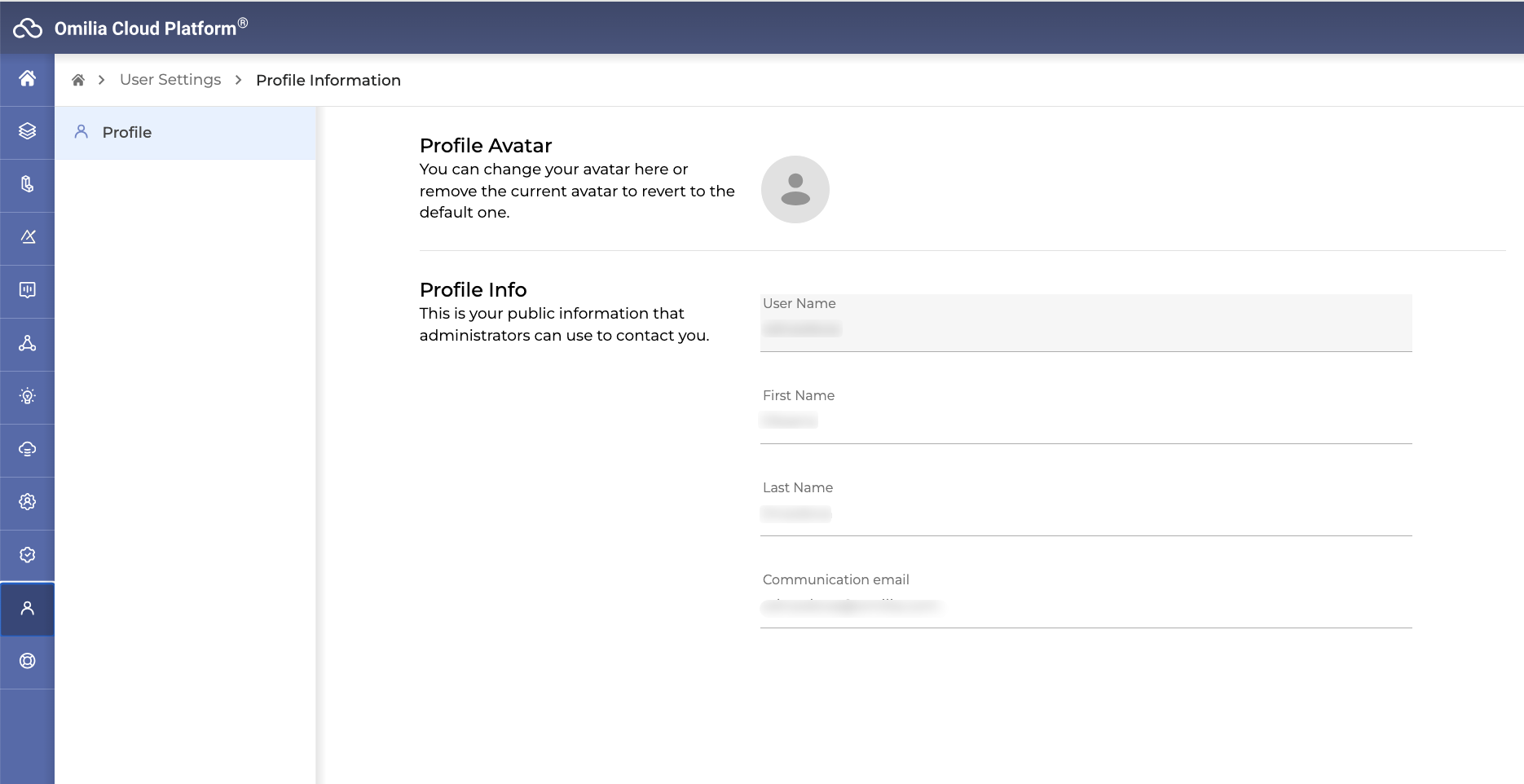The width and height of the screenshot is (1524, 784).
Task: Open the stacked layers sidebar icon
Action: (x=28, y=131)
